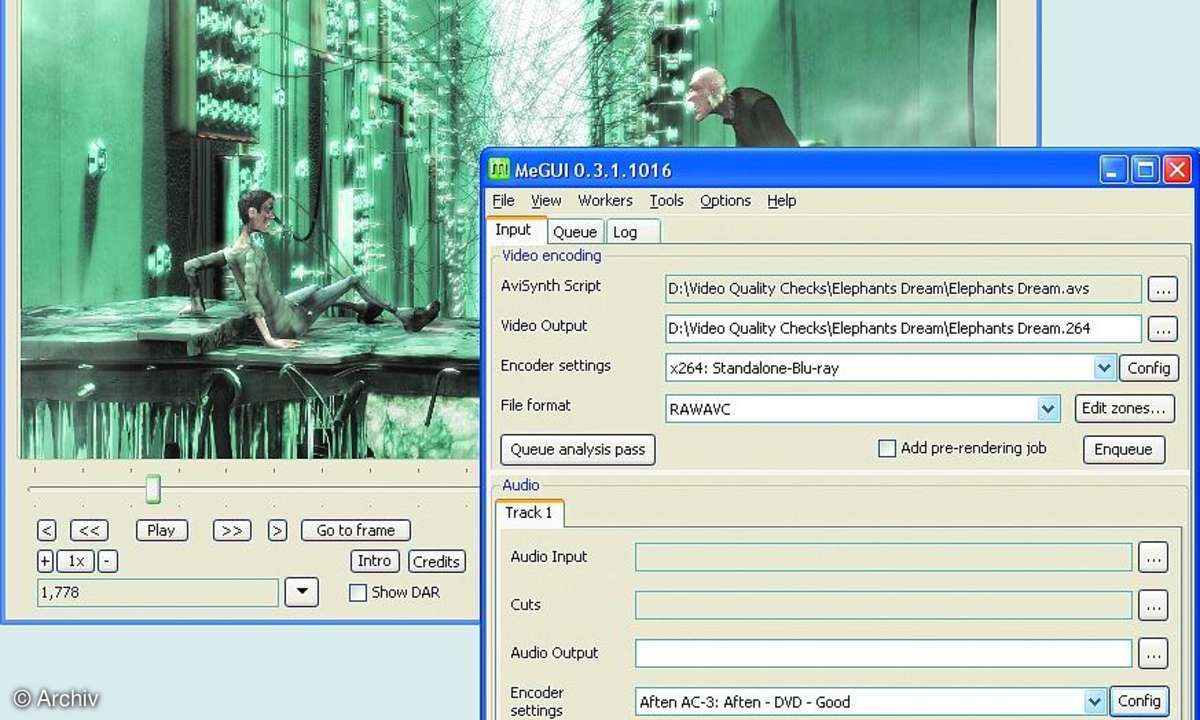Step forward one frame with > button

pos(278,531)
